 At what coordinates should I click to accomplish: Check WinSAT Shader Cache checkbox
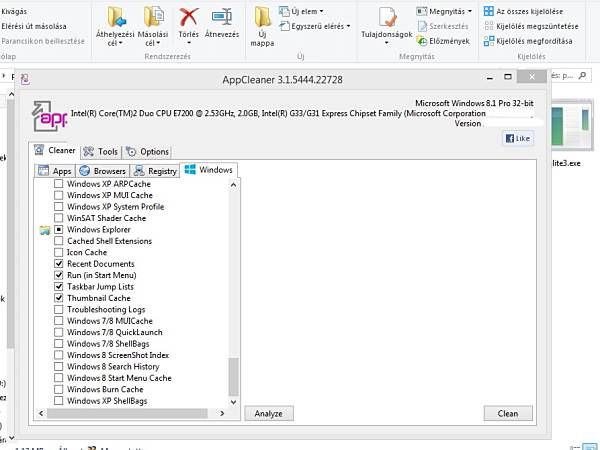[x=59, y=218]
